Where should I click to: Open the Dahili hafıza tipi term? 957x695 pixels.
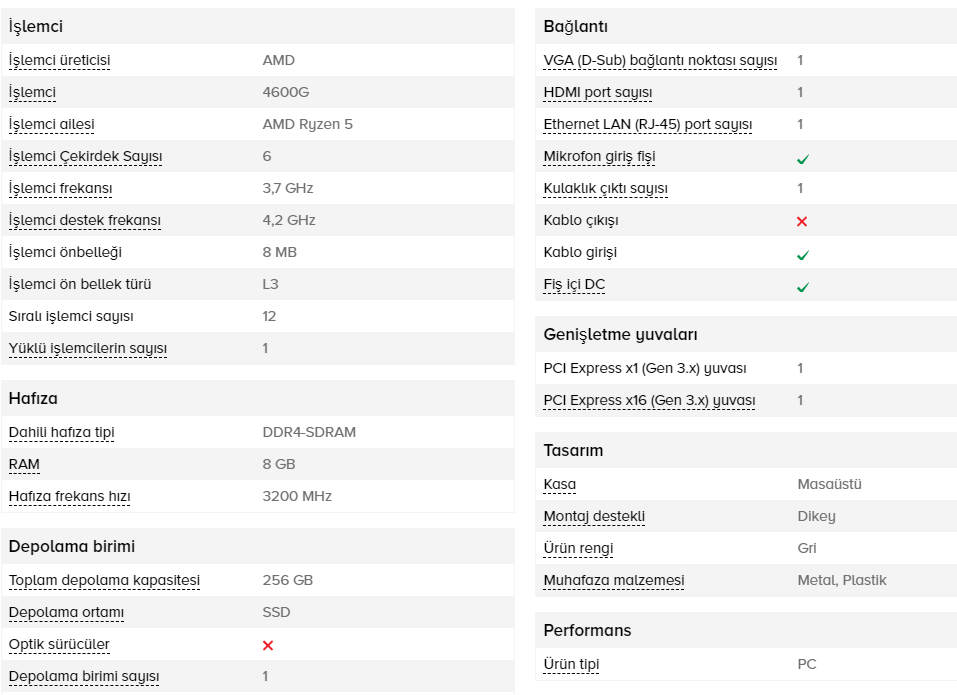click(x=62, y=433)
